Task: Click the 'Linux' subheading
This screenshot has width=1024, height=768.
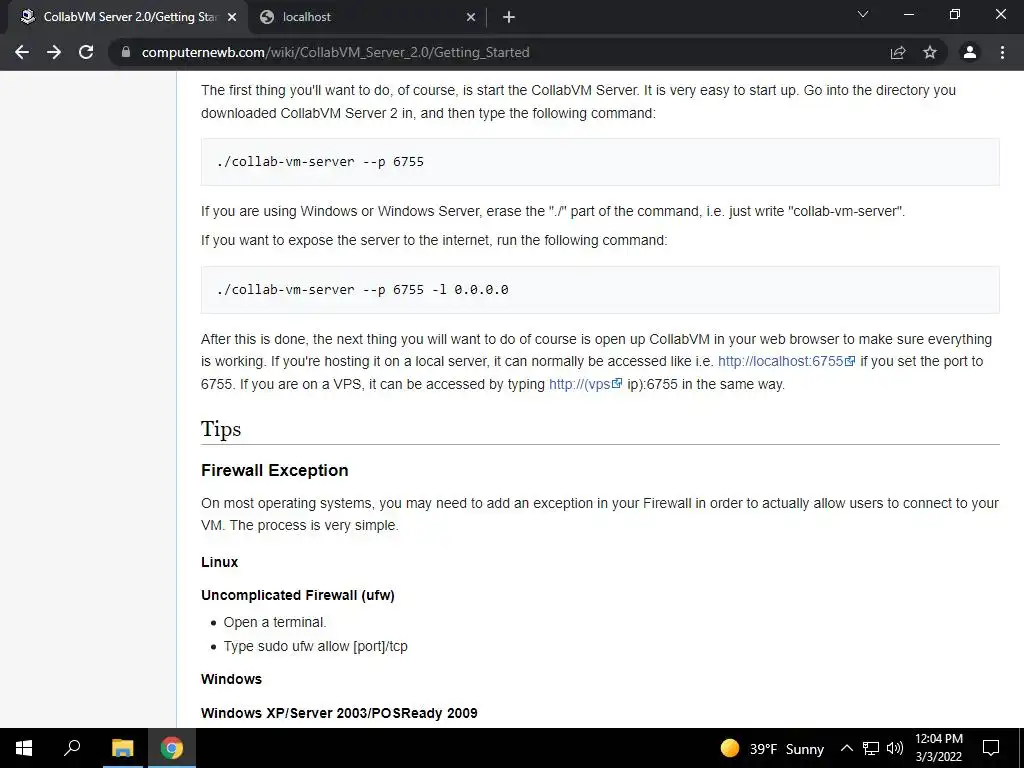Action: [219, 562]
